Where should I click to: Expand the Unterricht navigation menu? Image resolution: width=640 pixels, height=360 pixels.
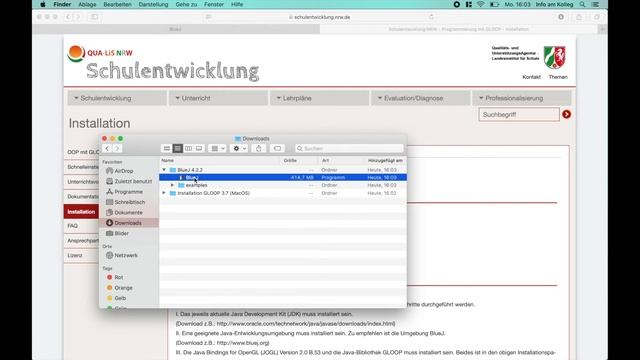click(x=218, y=98)
